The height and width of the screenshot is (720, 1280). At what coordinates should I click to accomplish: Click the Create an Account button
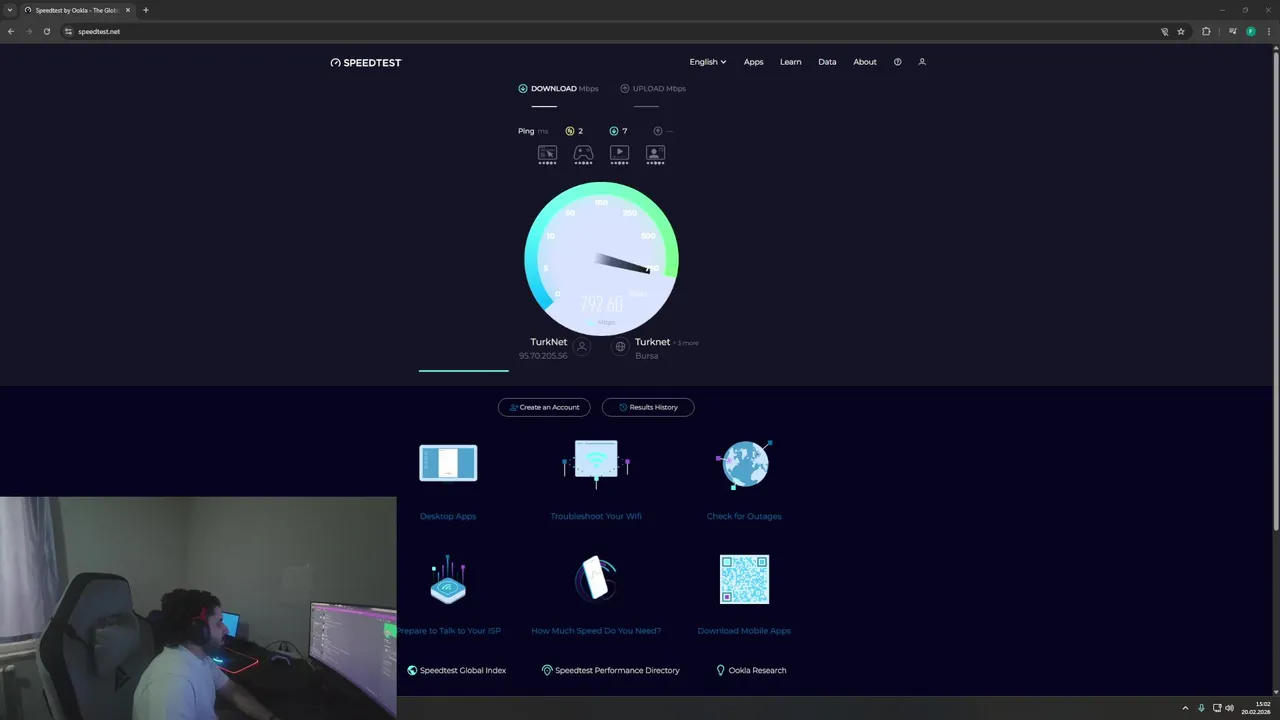point(544,407)
